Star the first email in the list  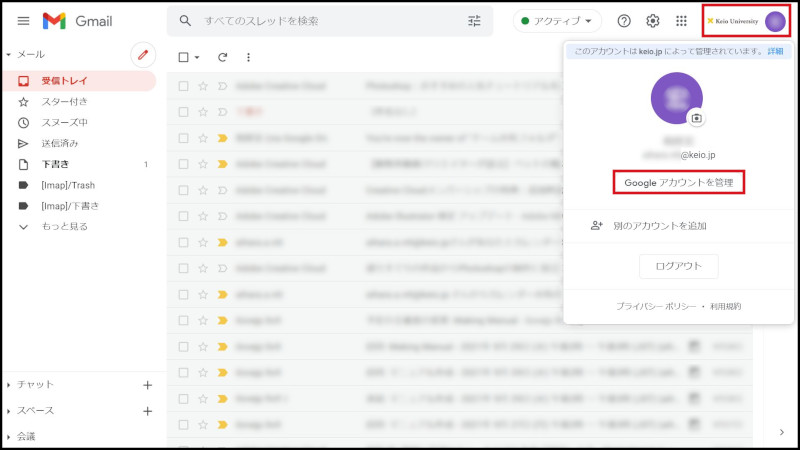click(203, 86)
